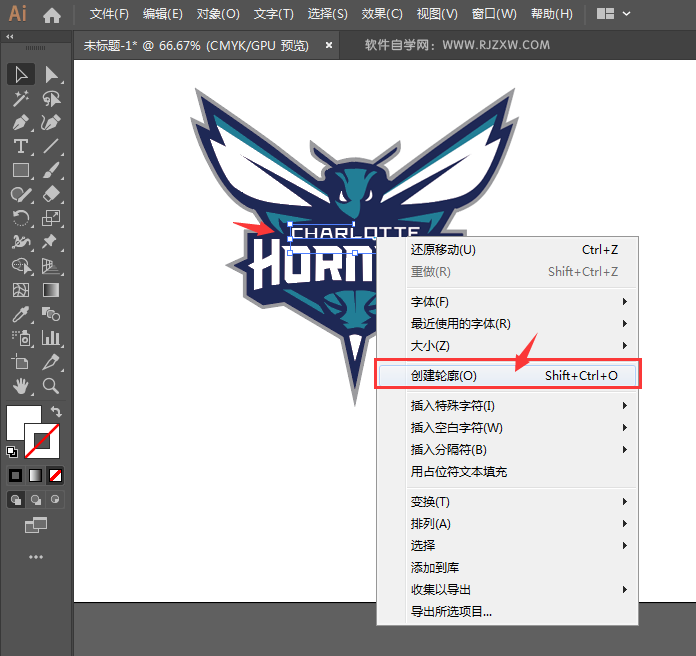Select the Blend tool
Screen dimensions: 696x656
[51, 314]
